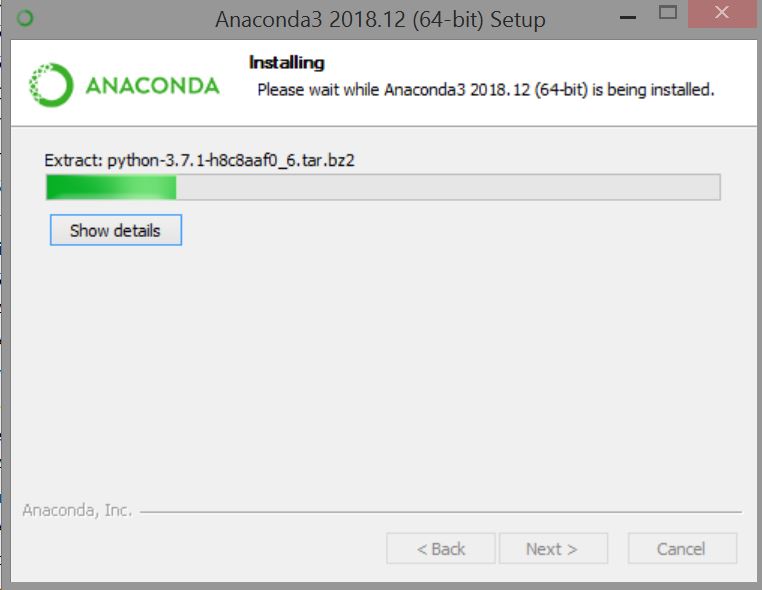Click the Anaconda, Inc. branding text

coord(77,510)
